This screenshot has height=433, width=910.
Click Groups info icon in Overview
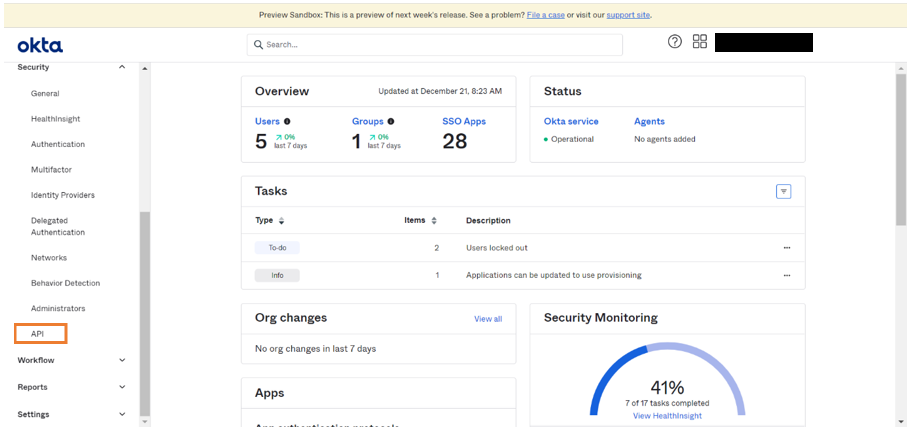390,122
